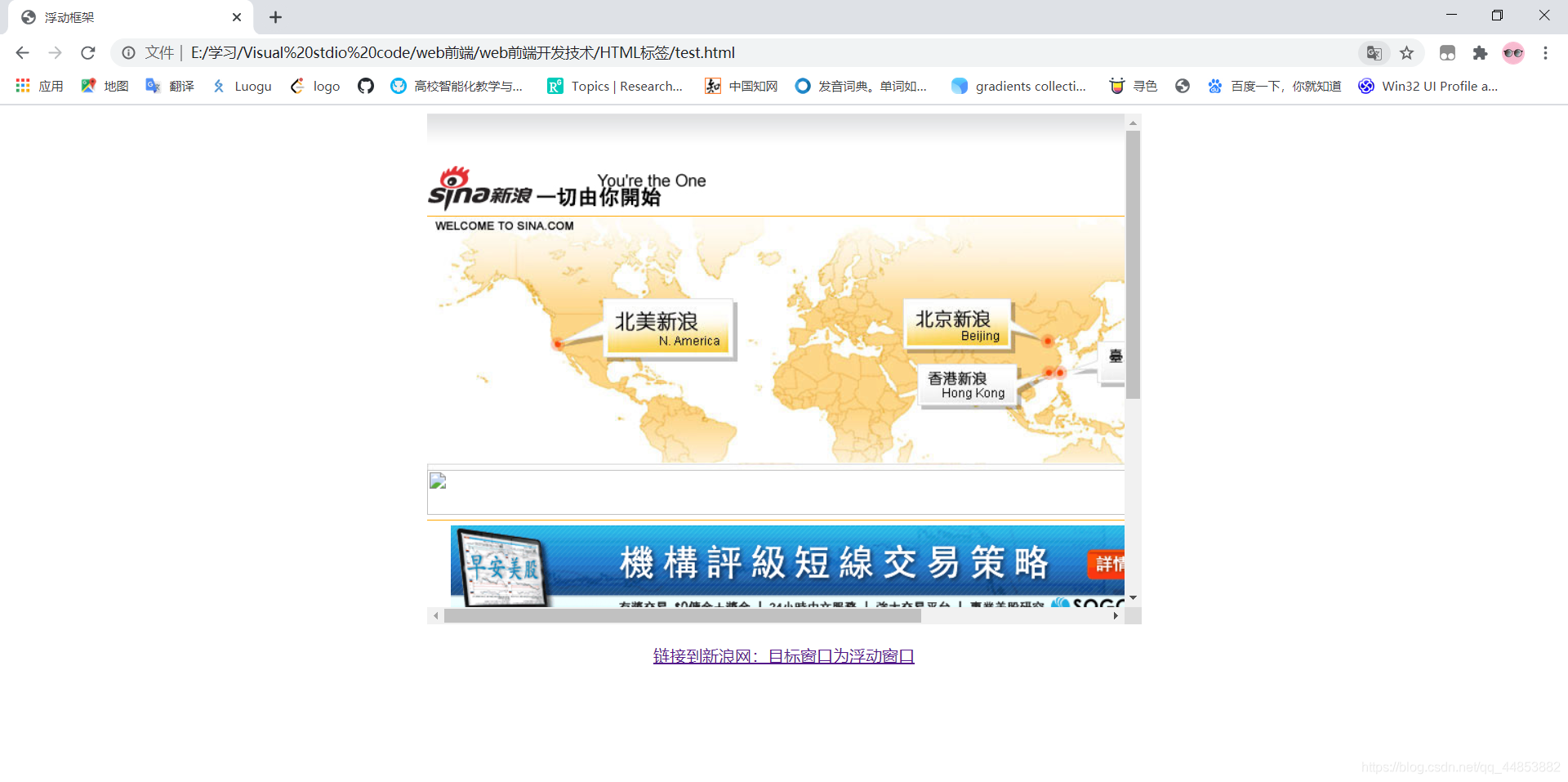Open the Luogu bookmark

[242, 86]
